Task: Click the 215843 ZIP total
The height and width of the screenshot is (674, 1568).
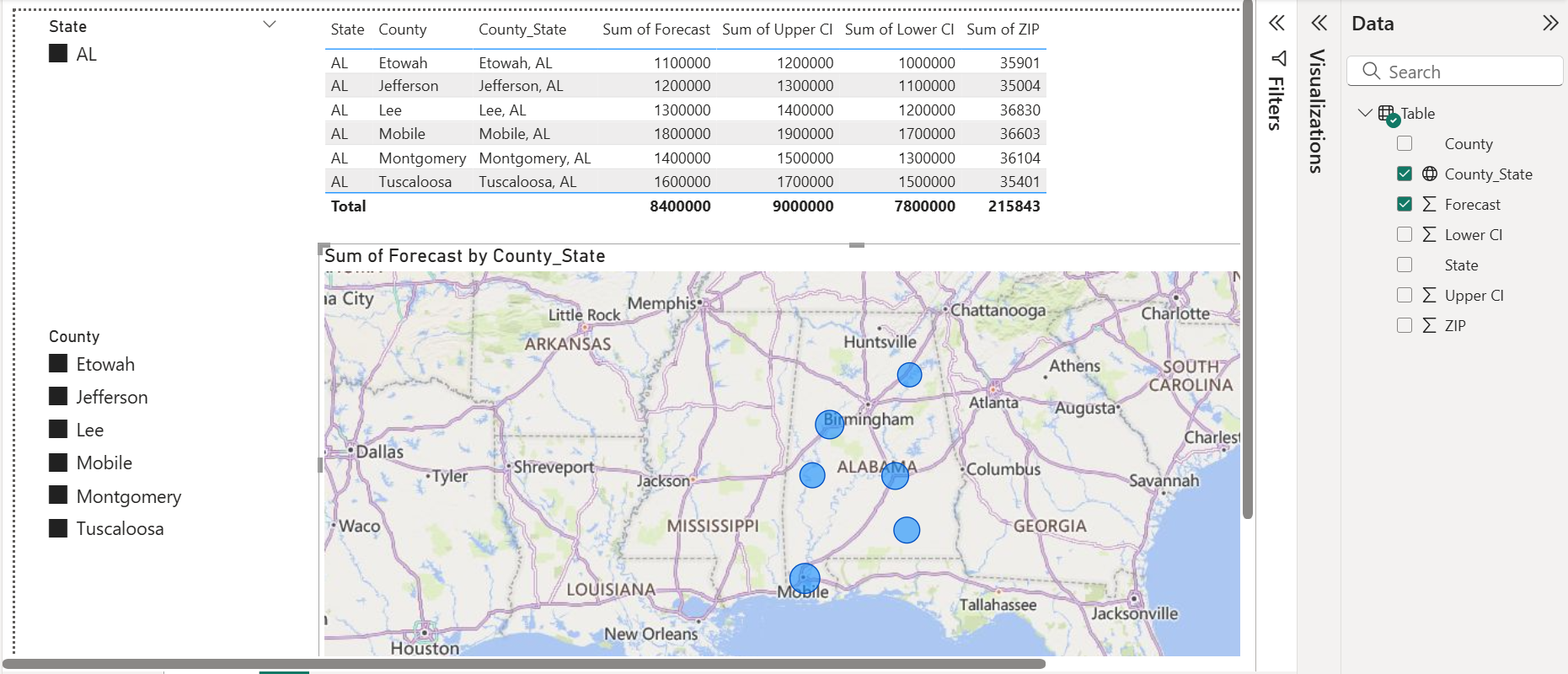Action: [1014, 206]
